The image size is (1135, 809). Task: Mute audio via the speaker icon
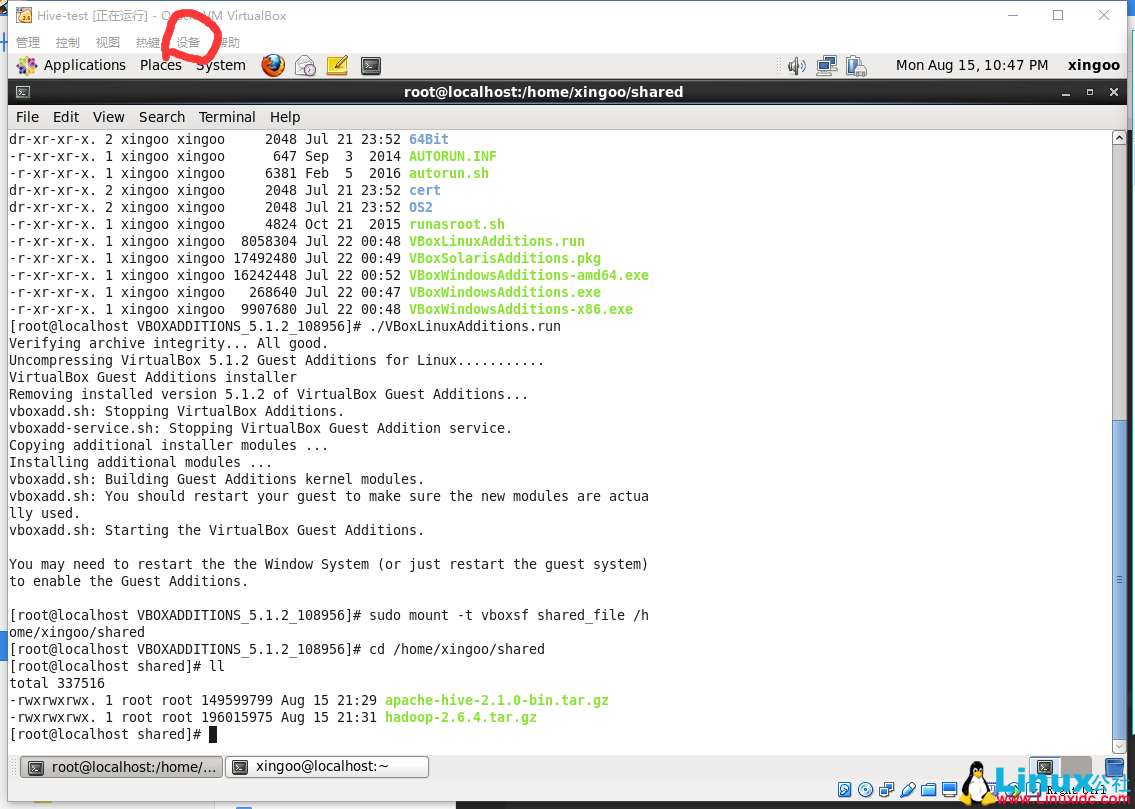click(797, 65)
